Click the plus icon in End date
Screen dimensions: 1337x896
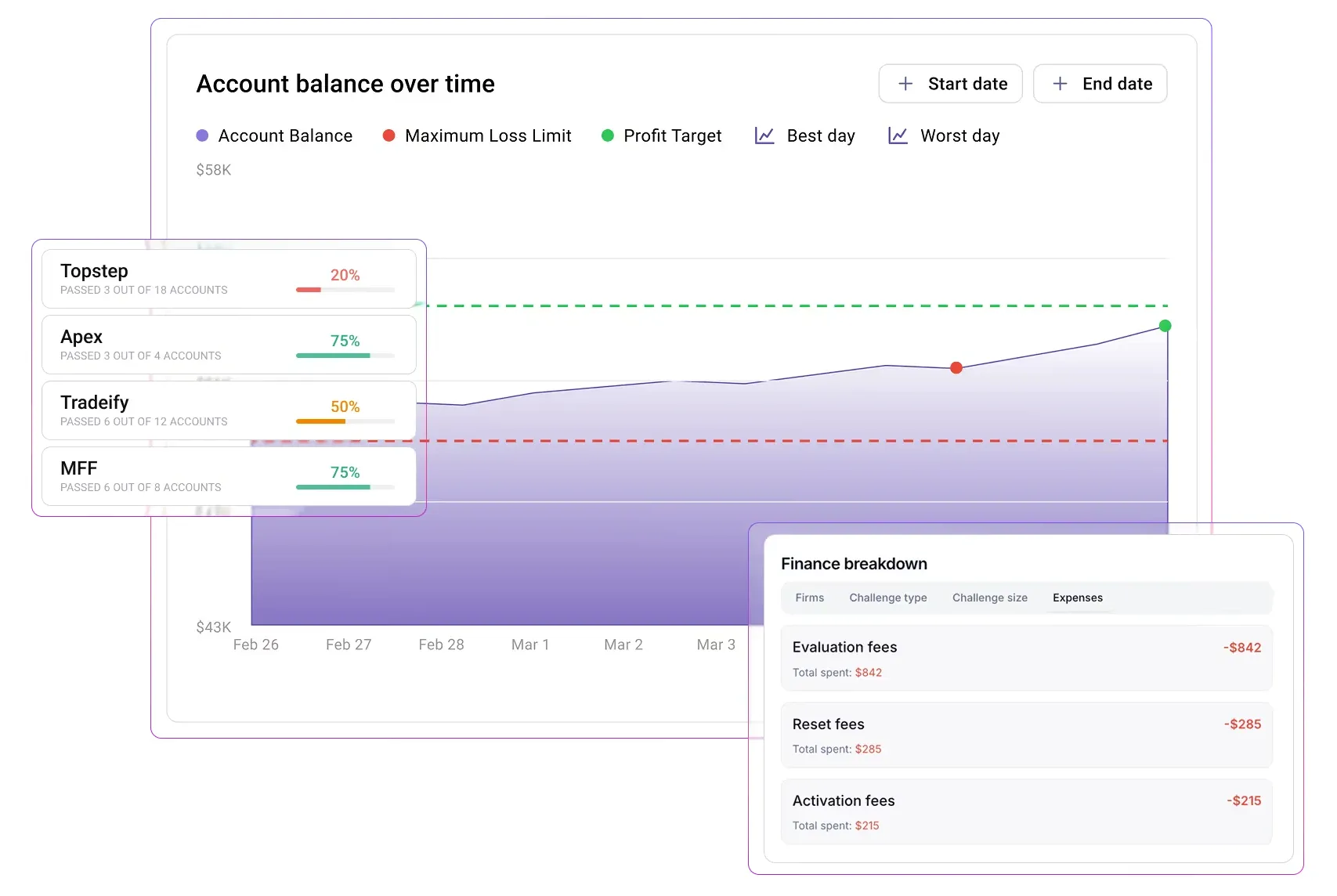(1060, 84)
